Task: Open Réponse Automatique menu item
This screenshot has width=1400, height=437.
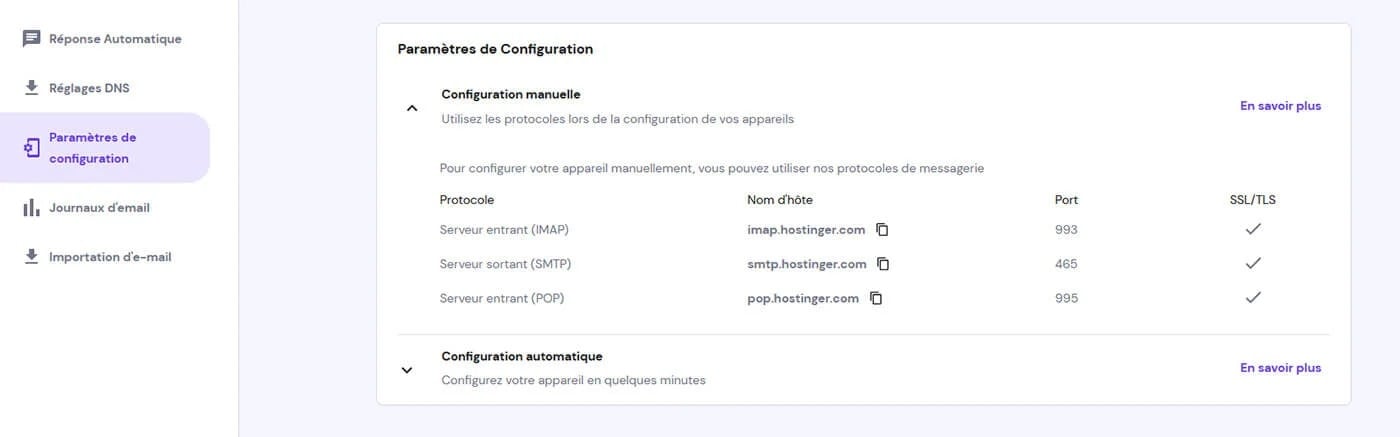Action: pos(115,39)
